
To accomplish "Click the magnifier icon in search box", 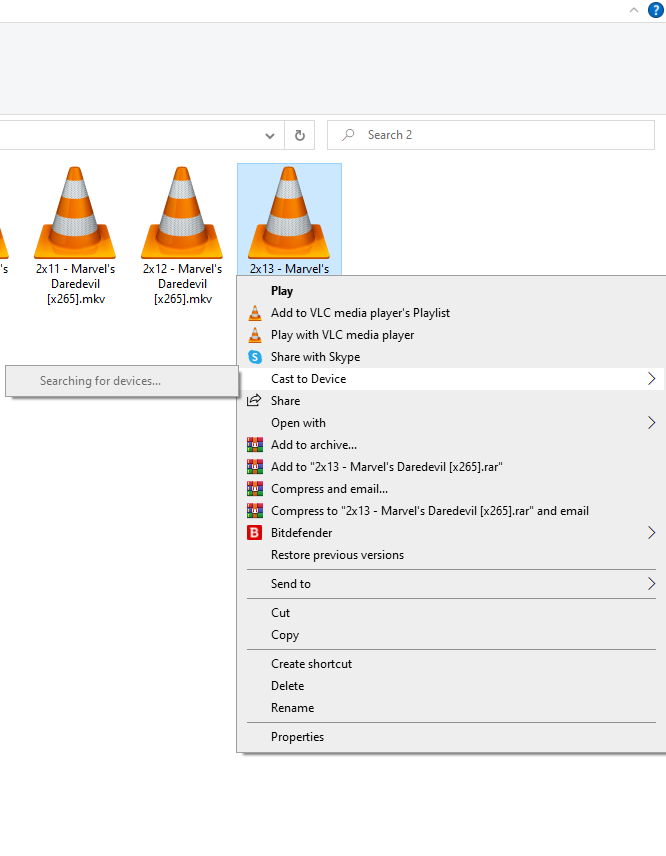I will pos(348,135).
